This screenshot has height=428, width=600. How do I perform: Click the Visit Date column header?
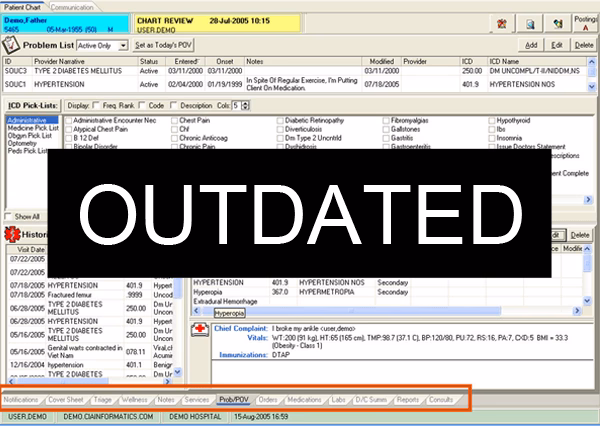(x=27, y=249)
